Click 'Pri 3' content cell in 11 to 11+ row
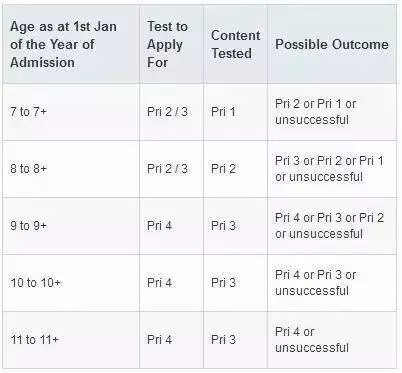 click(223, 340)
